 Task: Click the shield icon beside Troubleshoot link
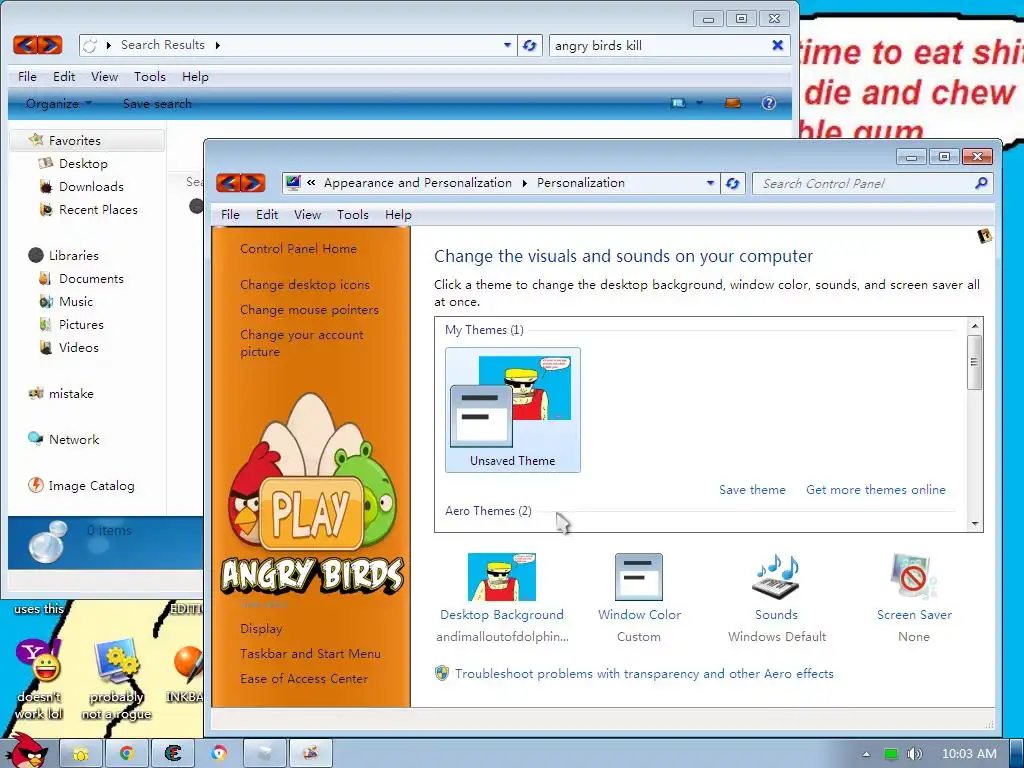point(442,673)
